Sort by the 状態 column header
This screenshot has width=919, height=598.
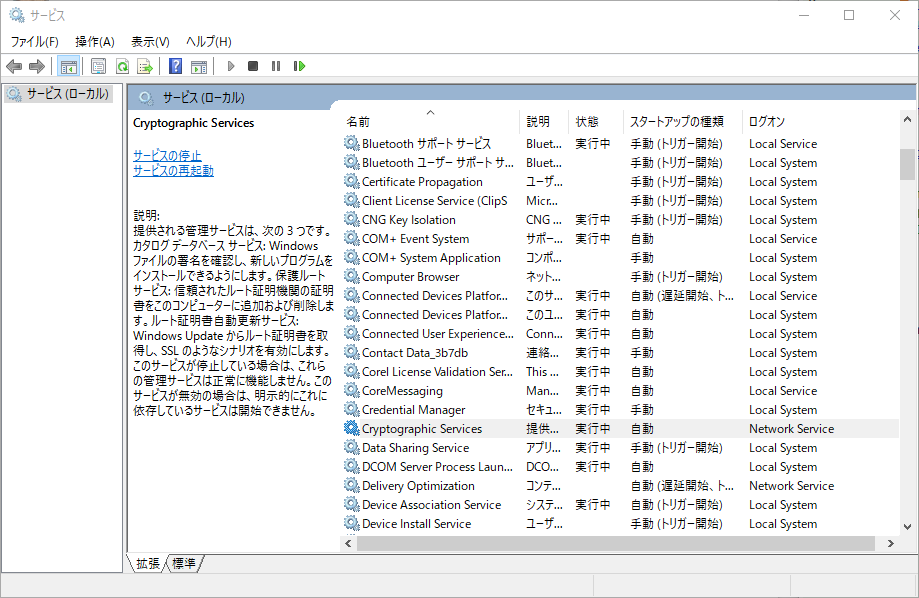coord(595,121)
